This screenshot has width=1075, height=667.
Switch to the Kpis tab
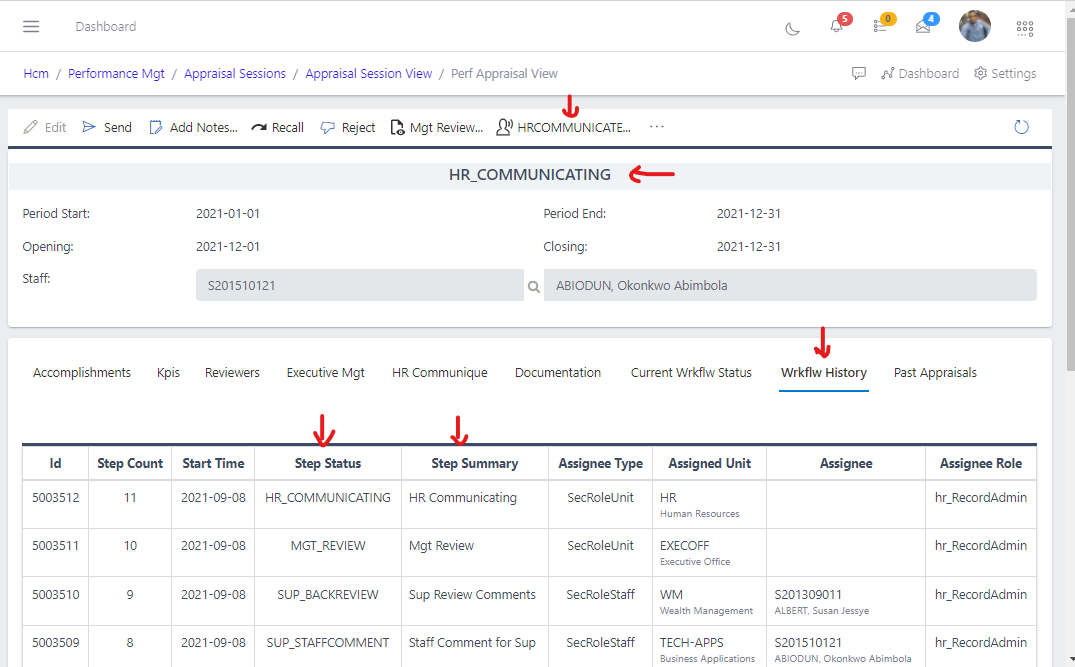tap(168, 373)
